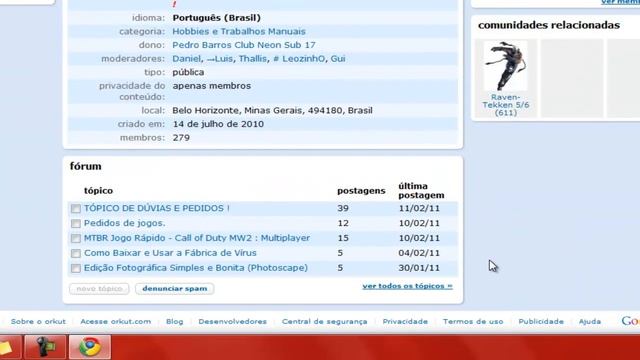Open owner Pedro Barros Club Neon Sub 17
The height and width of the screenshot is (360, 640).
click(x=244, y=45)
